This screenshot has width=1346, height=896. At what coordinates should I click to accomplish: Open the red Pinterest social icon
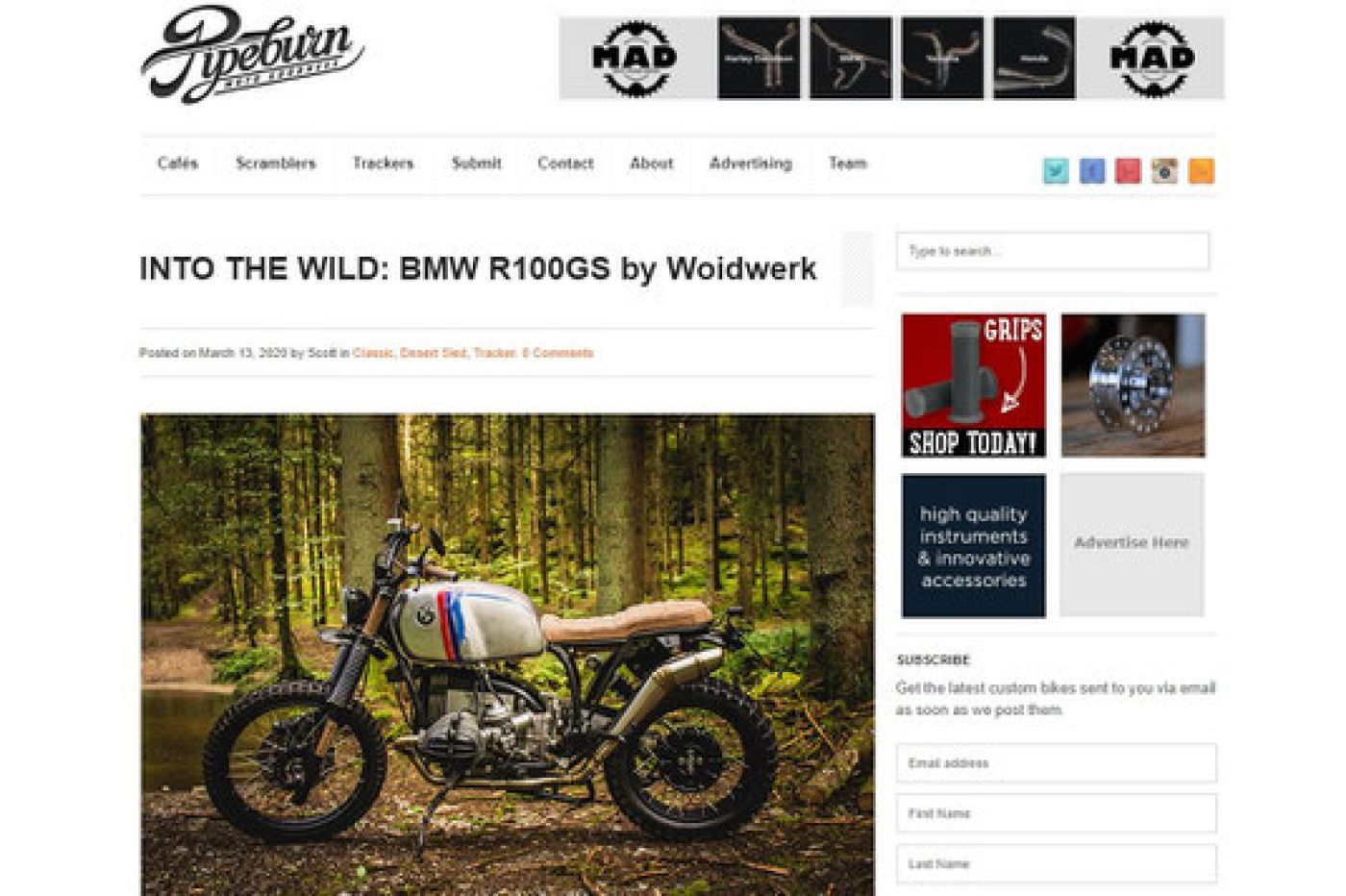[1128, 171]
